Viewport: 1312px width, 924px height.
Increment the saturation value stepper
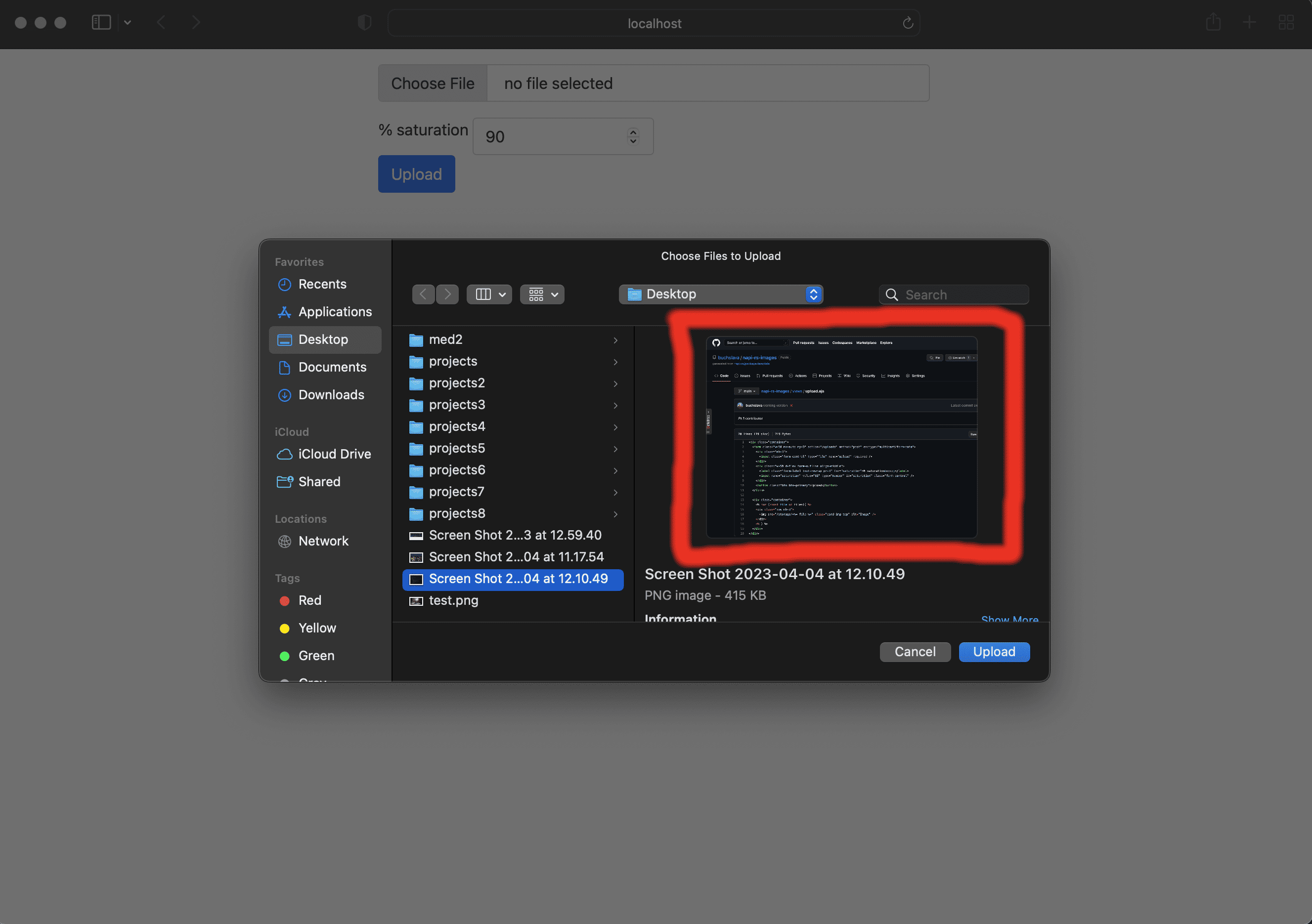pos(633,132)
